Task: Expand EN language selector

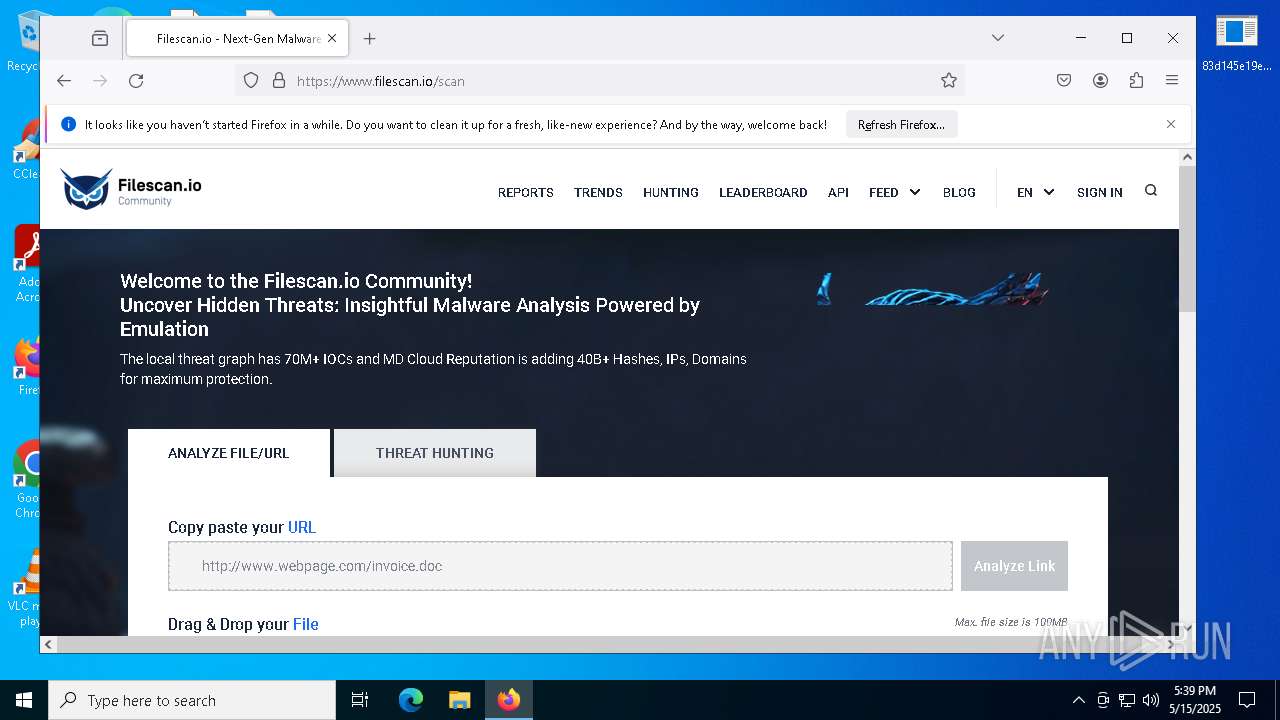Action: (1036, 192)
